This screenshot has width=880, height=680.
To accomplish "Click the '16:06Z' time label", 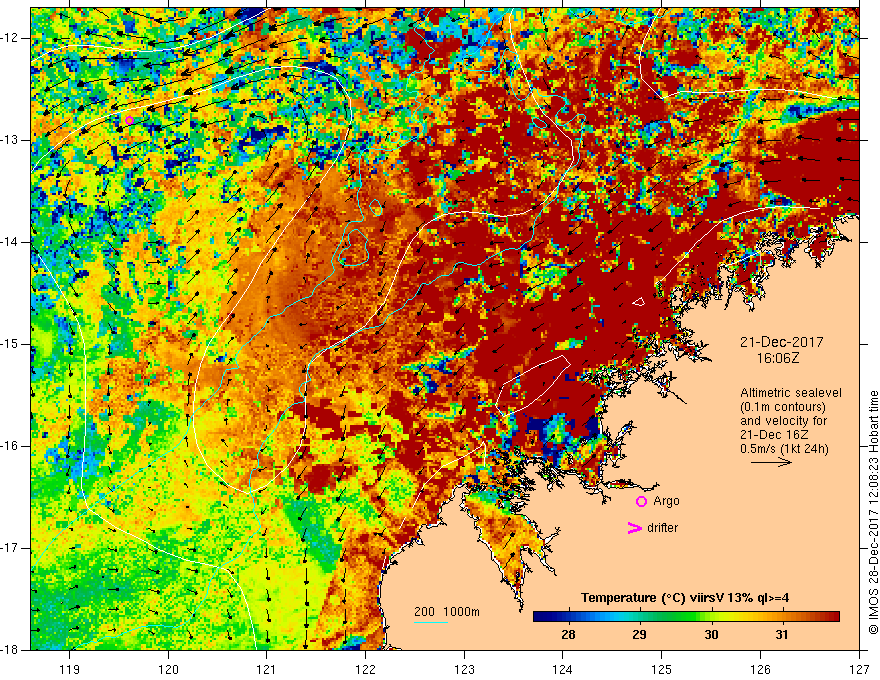I will 777,358.
